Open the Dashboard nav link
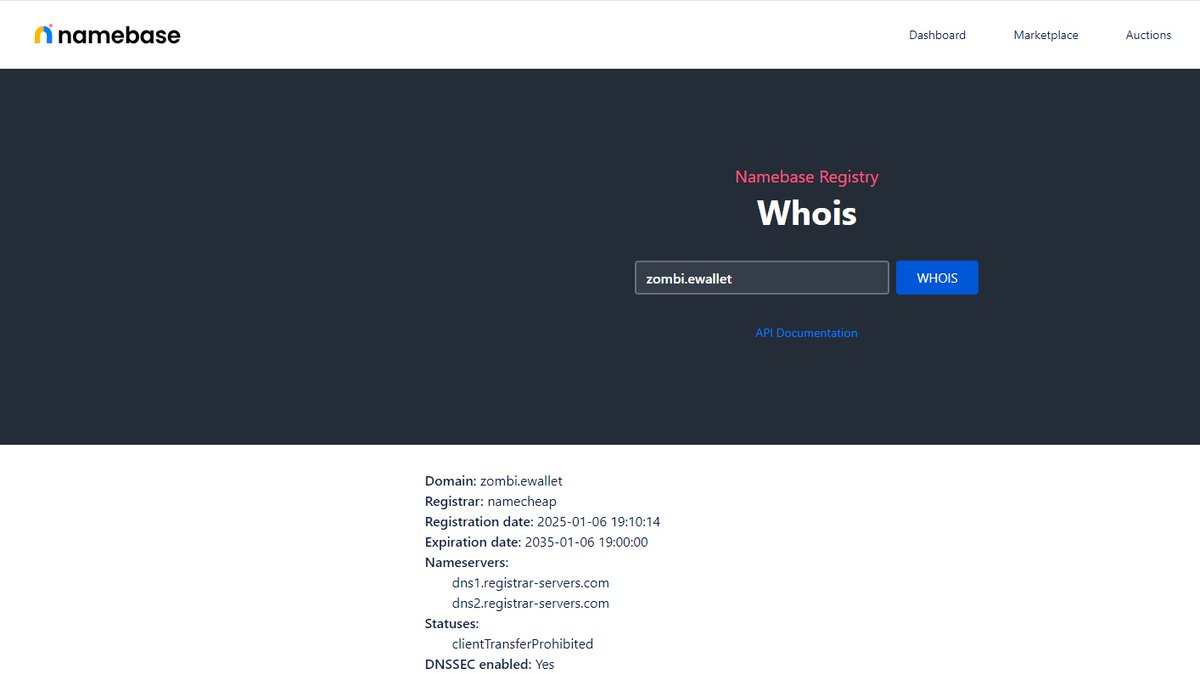 click(937, 35)
